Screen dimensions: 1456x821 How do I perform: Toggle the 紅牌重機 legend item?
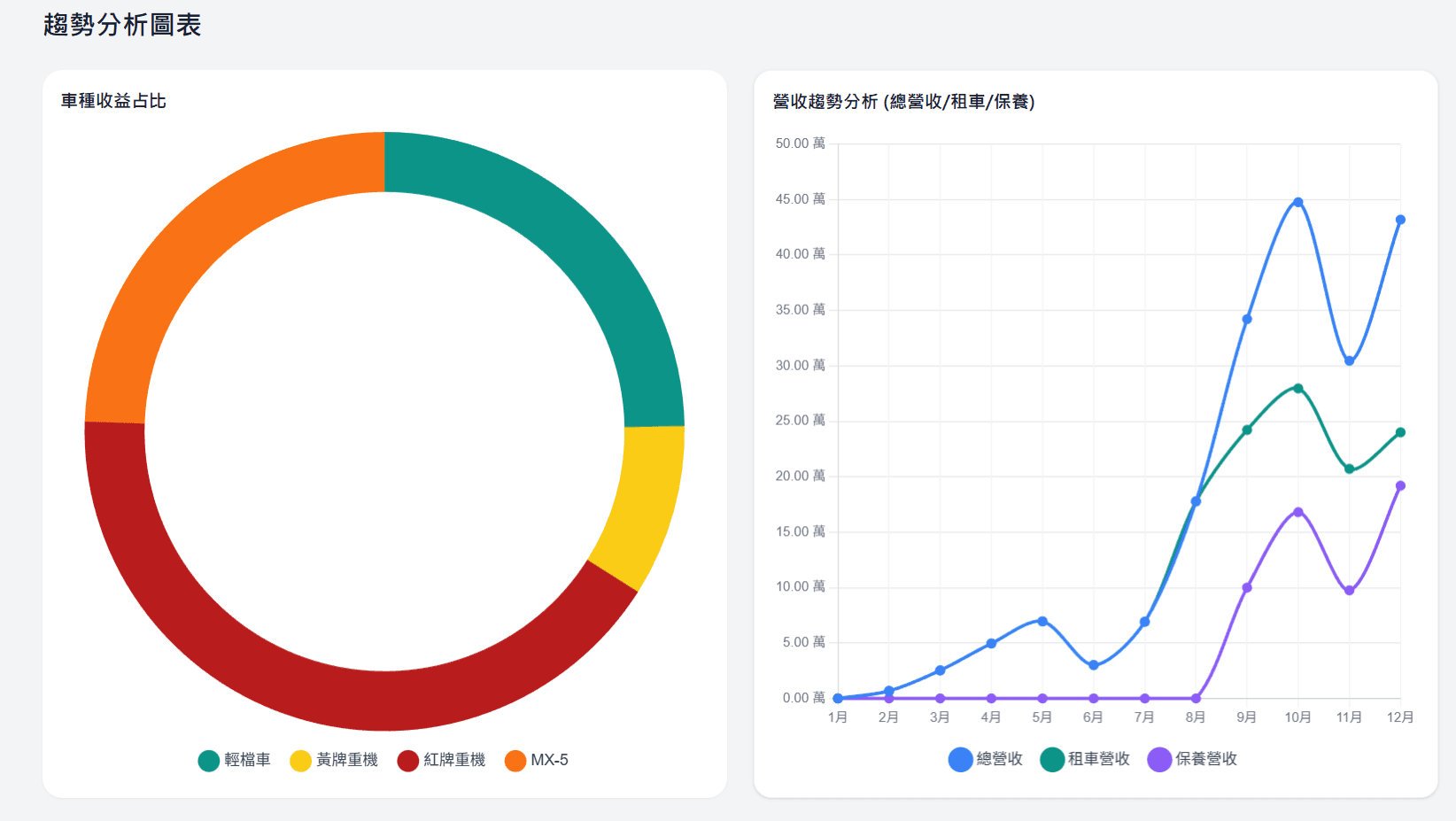pos(441,760)
